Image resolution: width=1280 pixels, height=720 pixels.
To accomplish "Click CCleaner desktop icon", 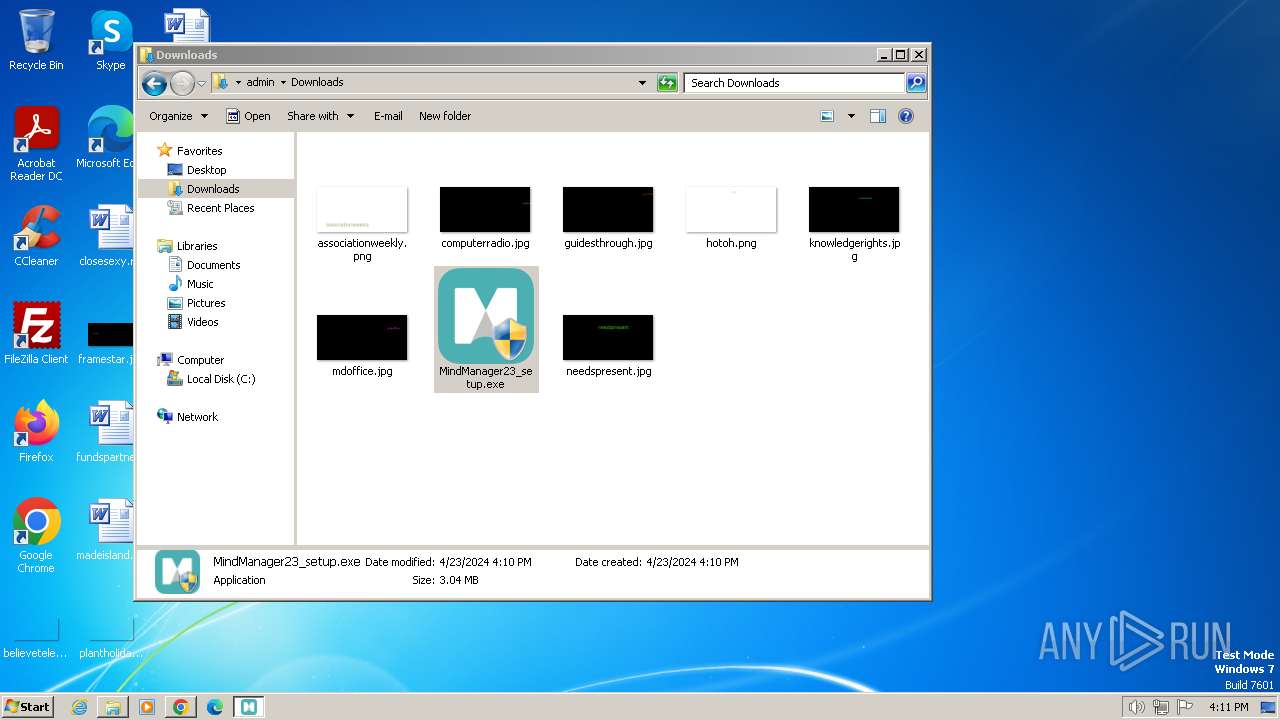I will click(36, 236).
